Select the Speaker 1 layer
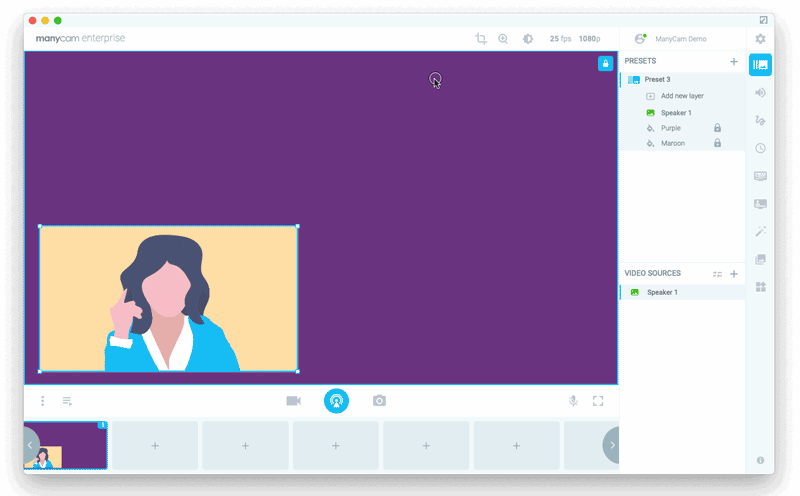Screen dimensions: 800x496 [x=676, y=113]
